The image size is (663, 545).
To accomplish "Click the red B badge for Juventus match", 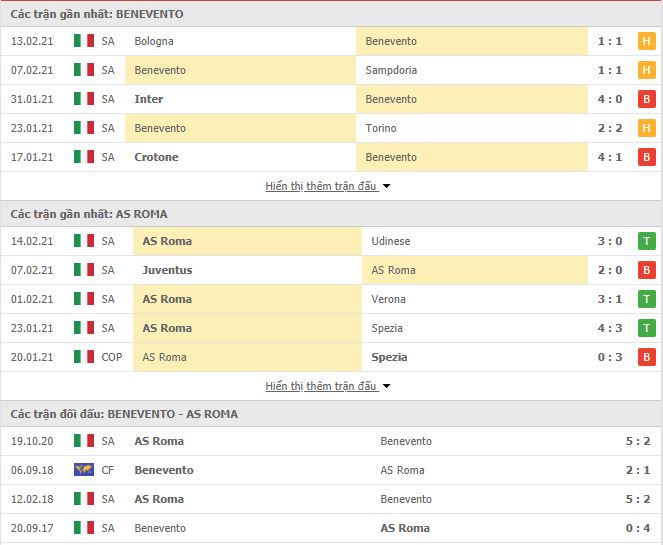I will [646, 270].
